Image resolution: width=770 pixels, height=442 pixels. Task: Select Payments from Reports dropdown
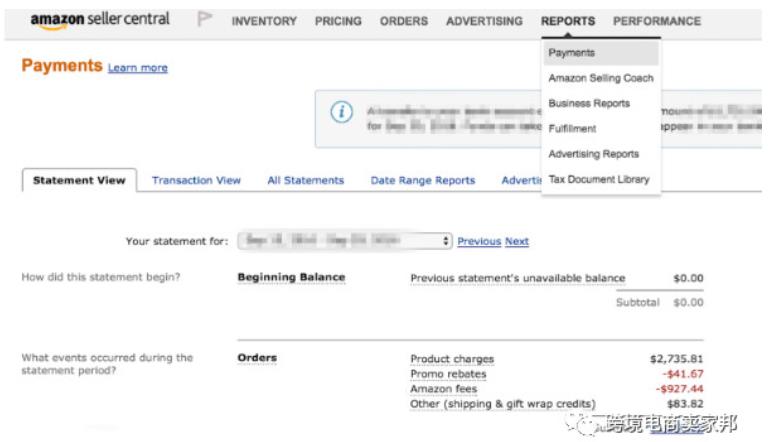[x=571, y=53]
